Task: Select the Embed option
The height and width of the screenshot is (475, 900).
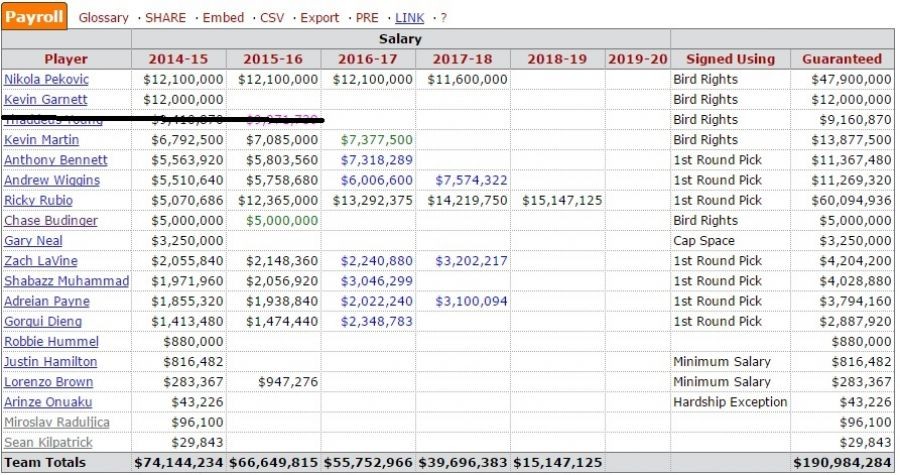Action: tap(223, 18)
